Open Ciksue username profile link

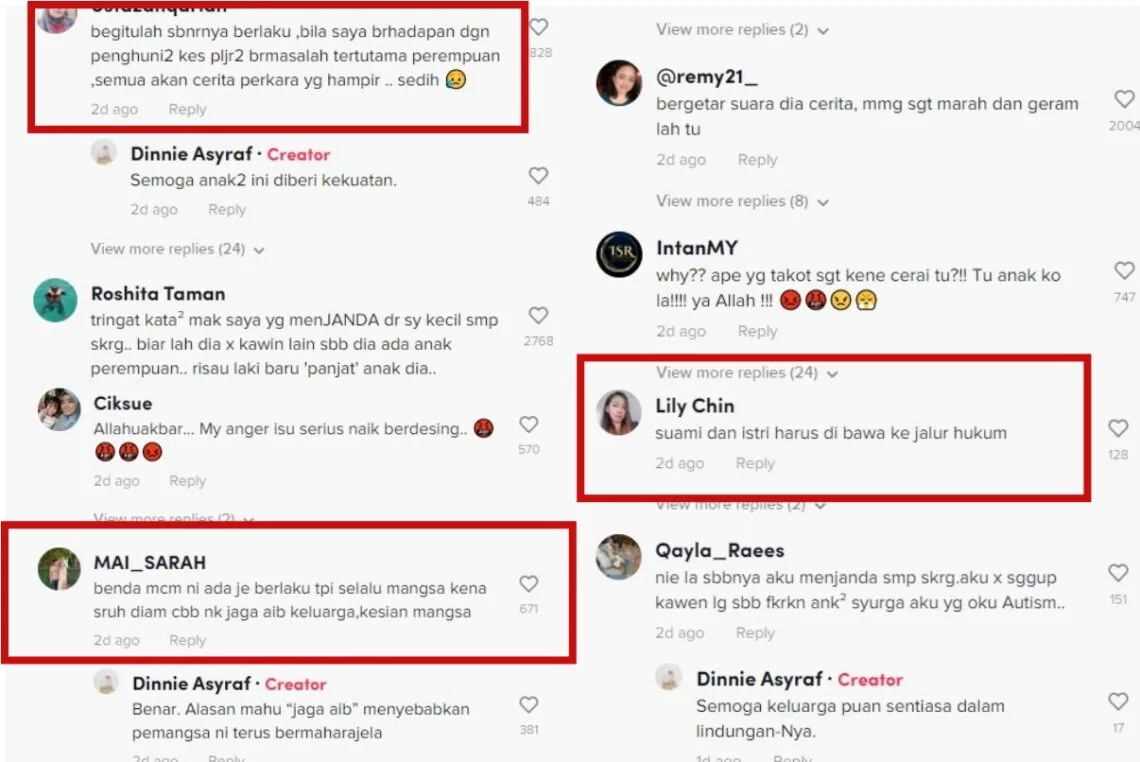(123, 404)
